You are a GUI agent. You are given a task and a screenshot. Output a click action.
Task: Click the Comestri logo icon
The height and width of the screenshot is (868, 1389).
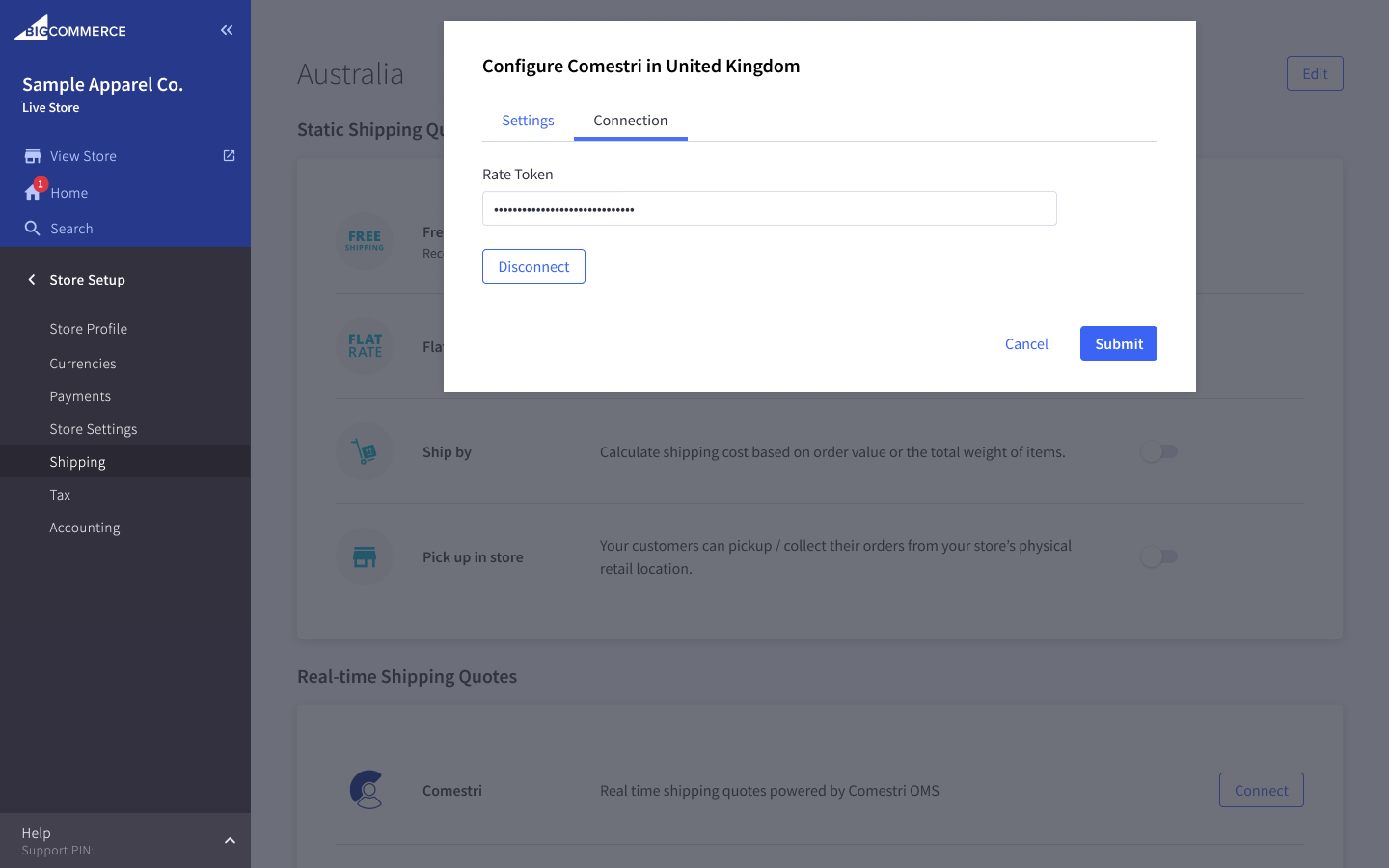(x=368, y=790)
